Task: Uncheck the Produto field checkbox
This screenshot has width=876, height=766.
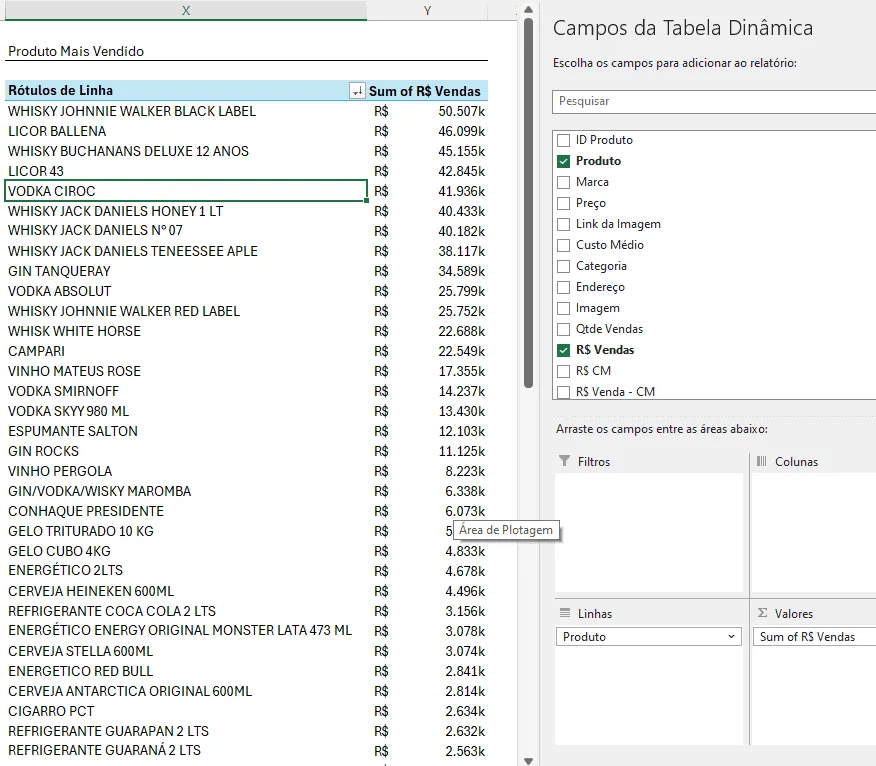Action: [563, 161]
